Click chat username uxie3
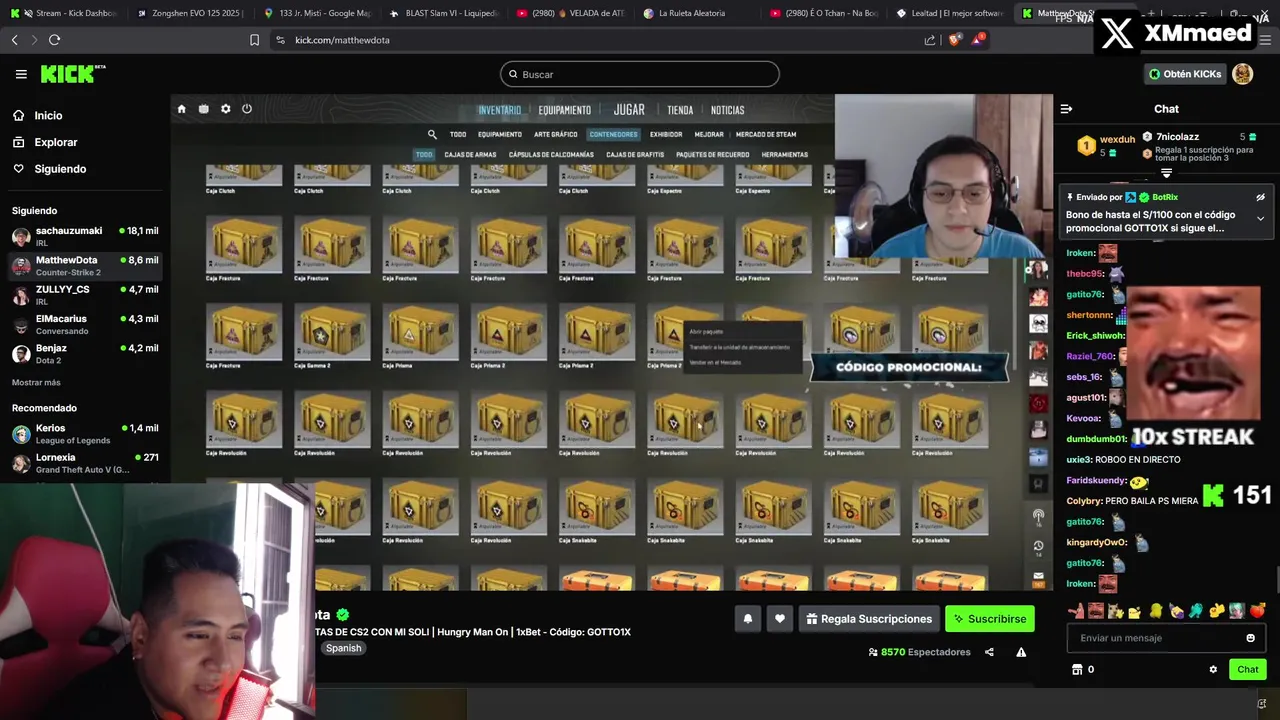 [x=1078, y=460]
